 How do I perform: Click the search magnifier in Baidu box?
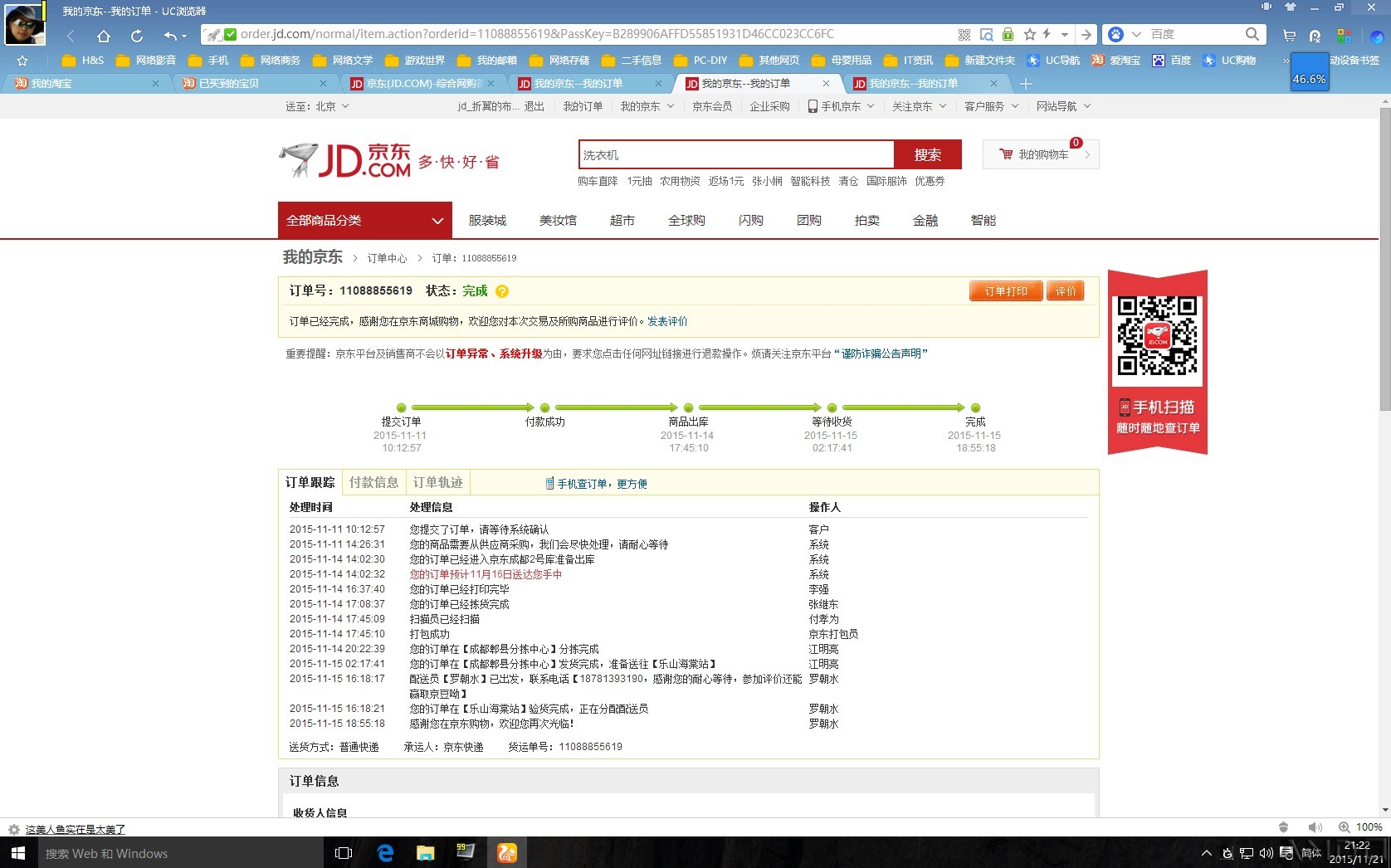click(1252, 35)
